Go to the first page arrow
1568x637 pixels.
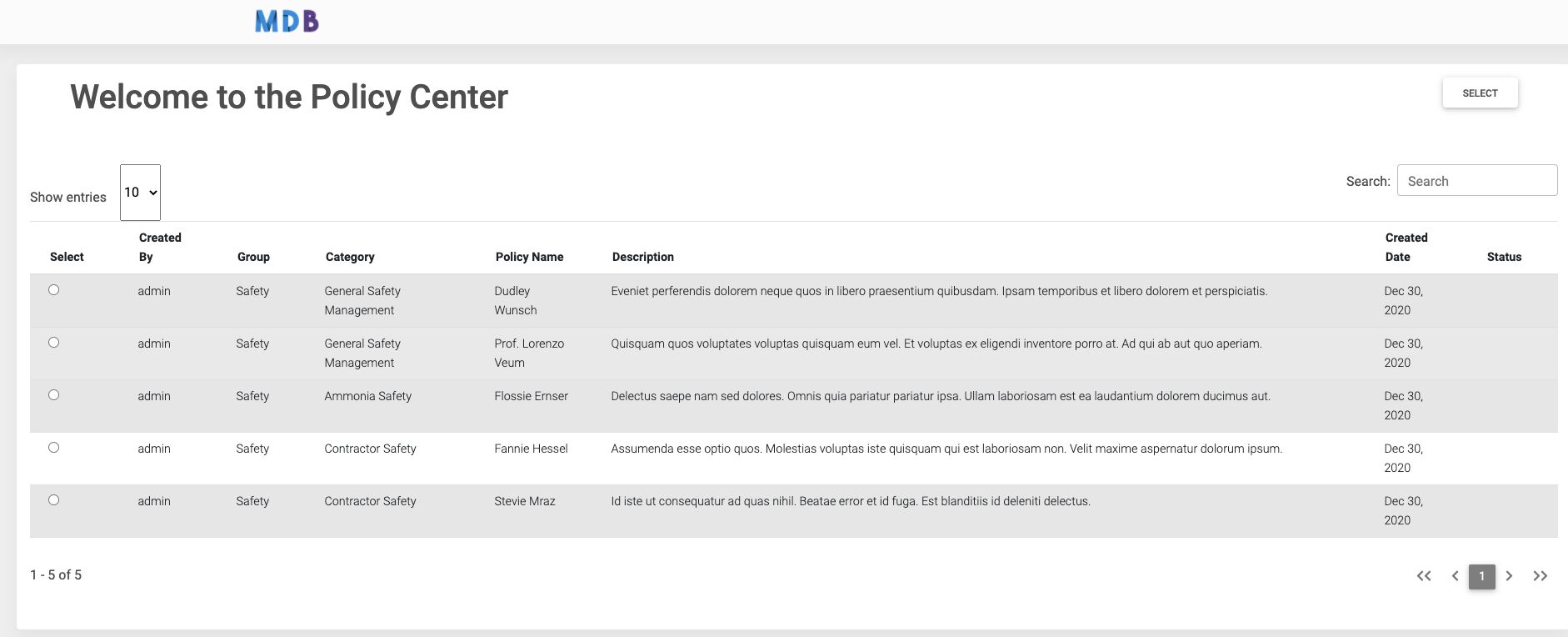pyautogui.click(x=1424, y=576)
